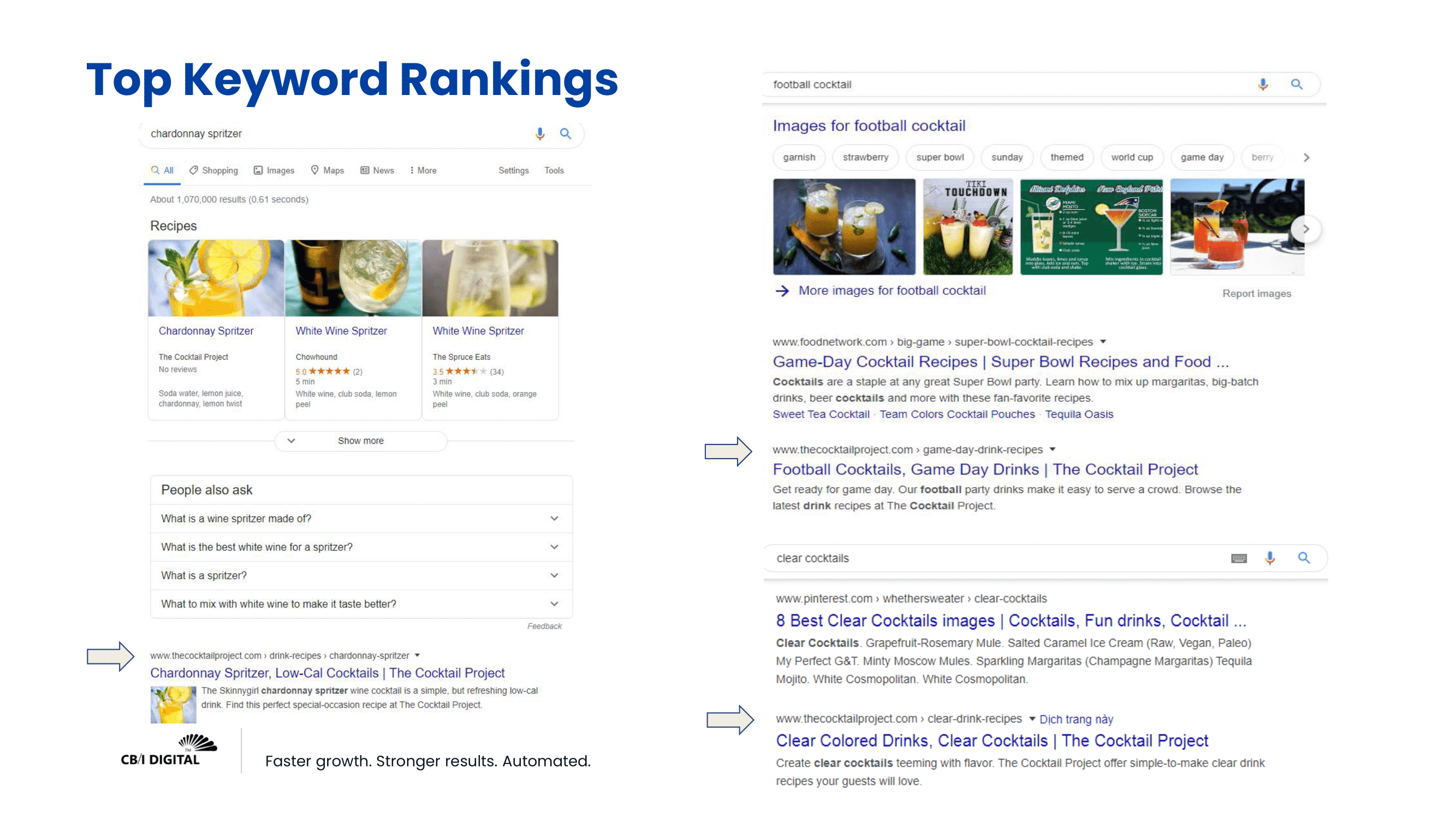Click the Tiki Touchdown cocktail image thumbnail
Viewport: 1456px width, 819px height.
click(967, 227)
